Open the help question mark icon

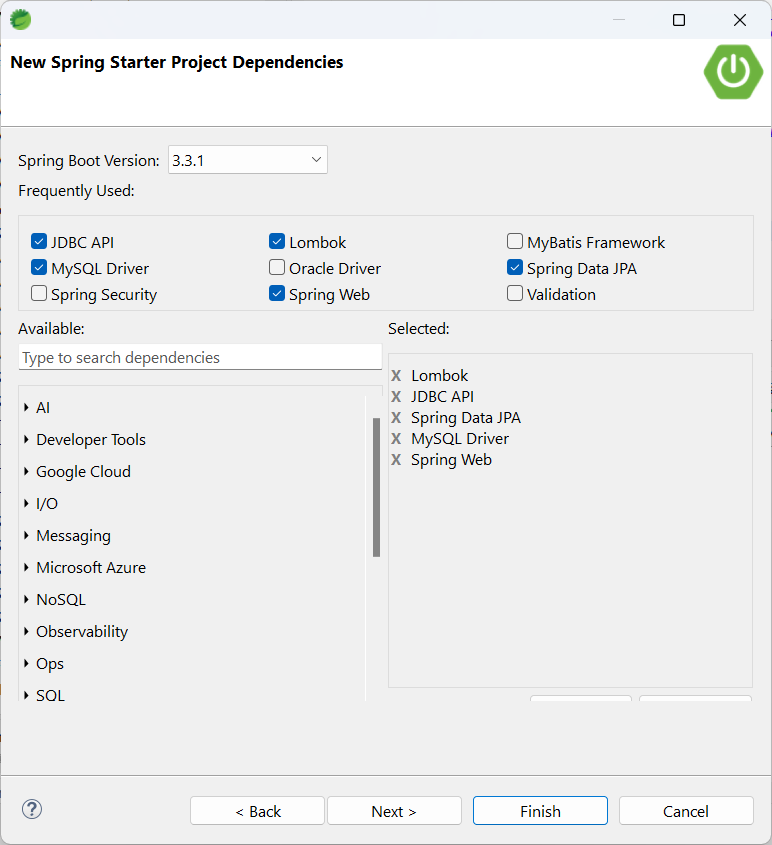(32, 809)
